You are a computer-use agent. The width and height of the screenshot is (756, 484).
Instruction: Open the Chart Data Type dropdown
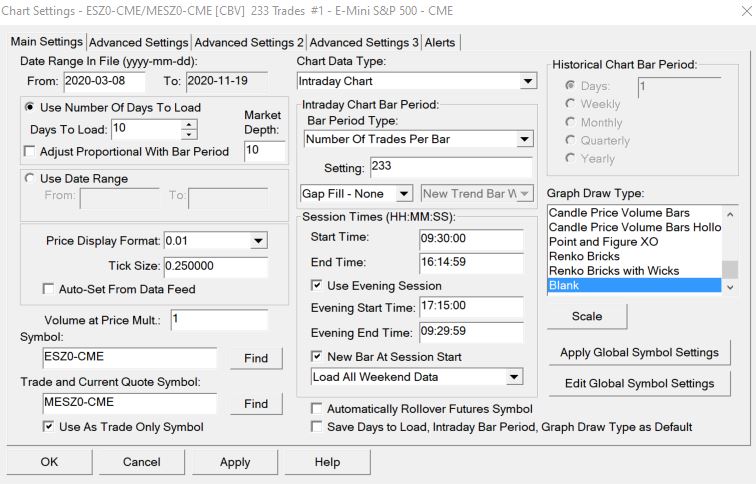[528, 81]
